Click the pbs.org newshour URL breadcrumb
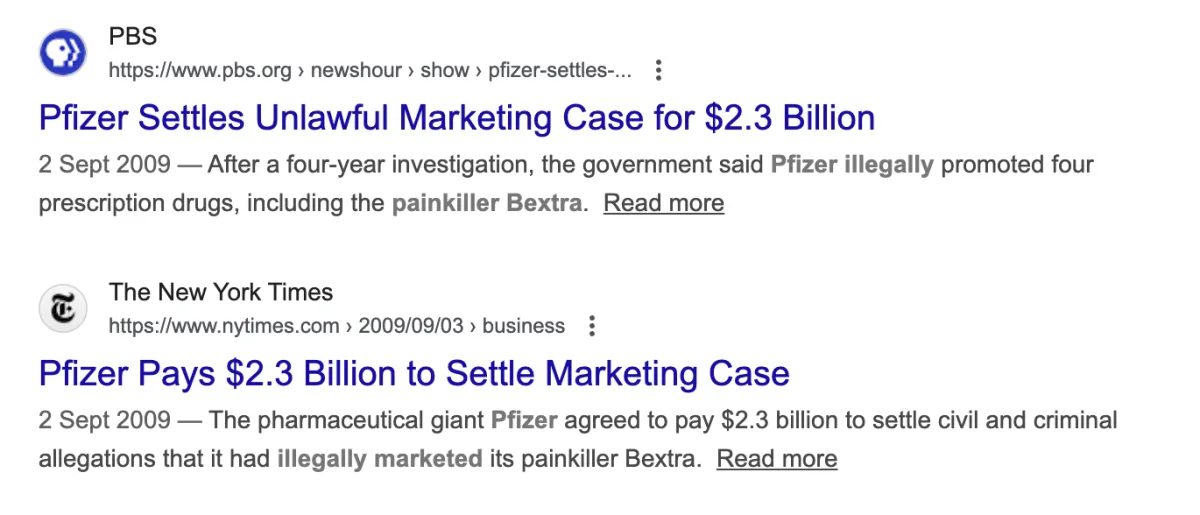The width and height of the screenshot is (1200, 515). click(370, 71)
